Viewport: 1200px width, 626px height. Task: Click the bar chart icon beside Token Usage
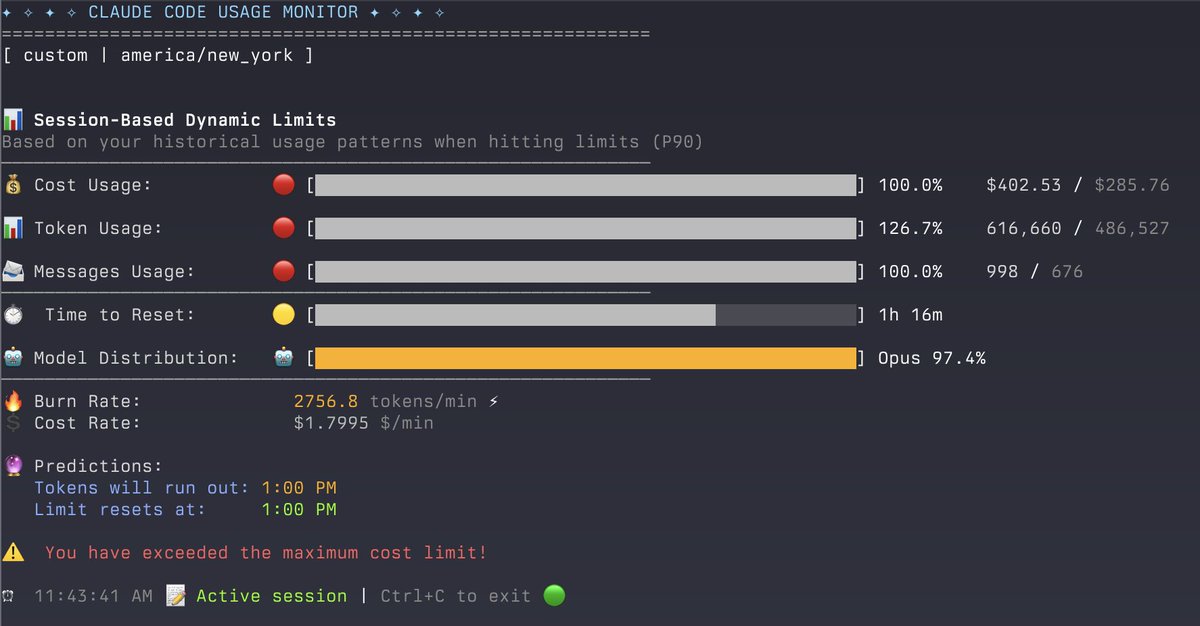pos(13,228)
